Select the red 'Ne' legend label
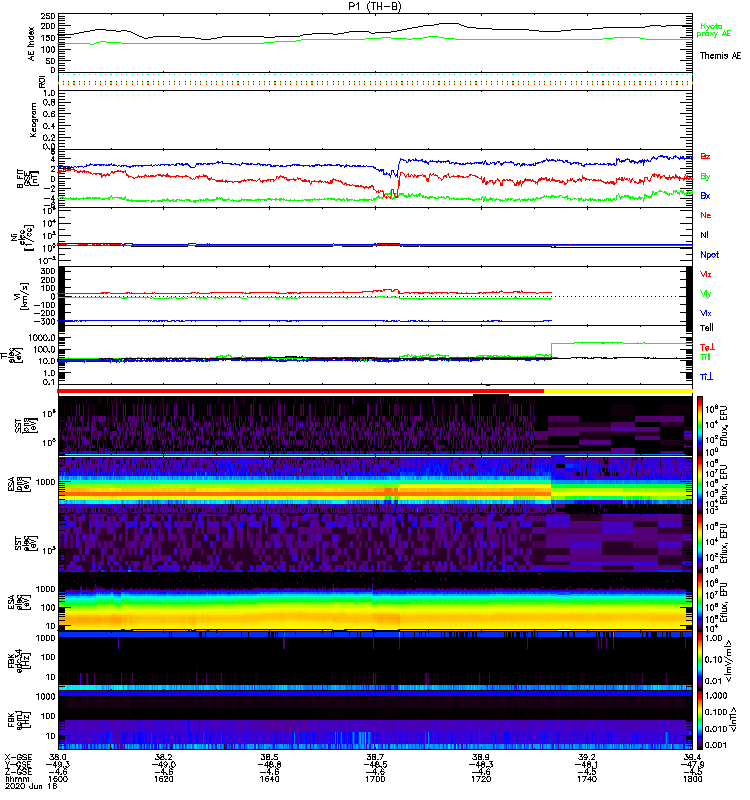 (x=706, y=215)
